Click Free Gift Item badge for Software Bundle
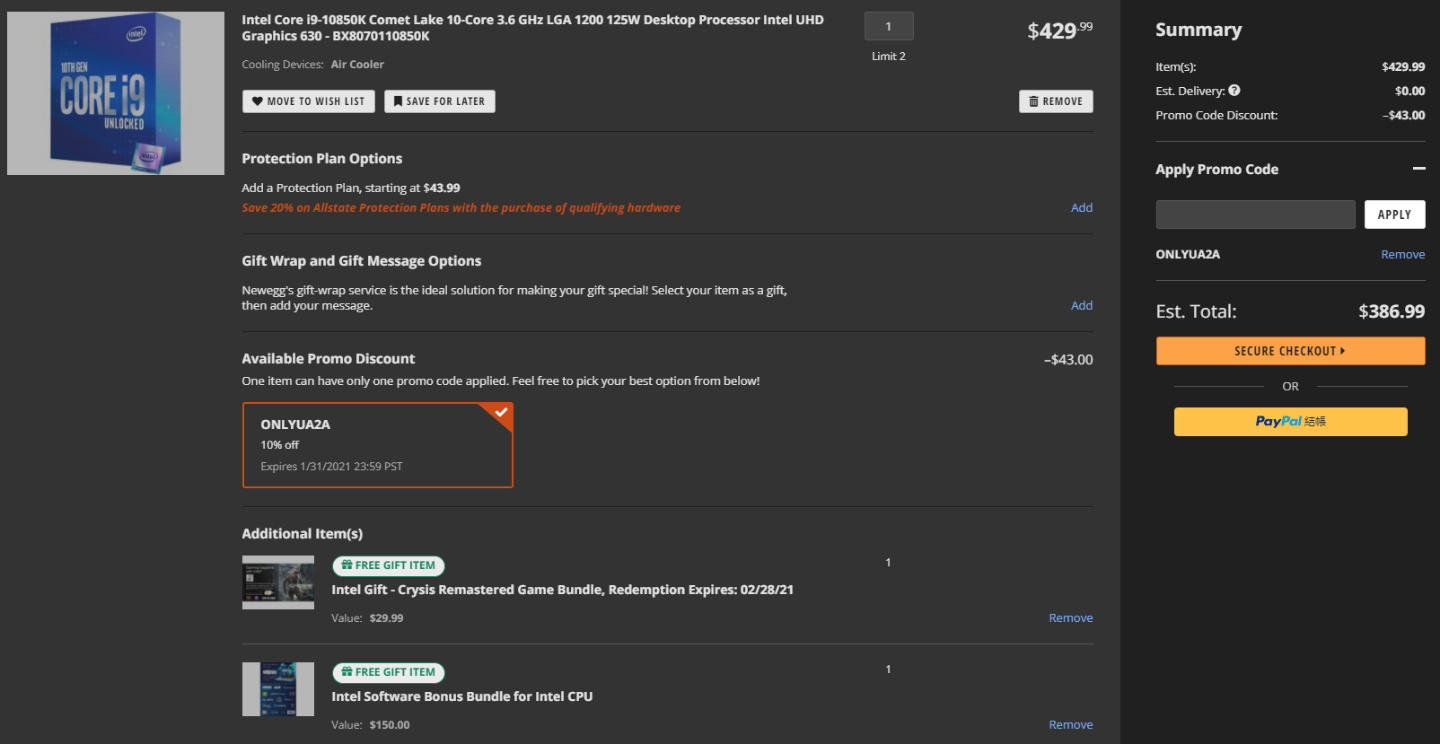This screenshot has width=1440, height=744. point(388,672)
